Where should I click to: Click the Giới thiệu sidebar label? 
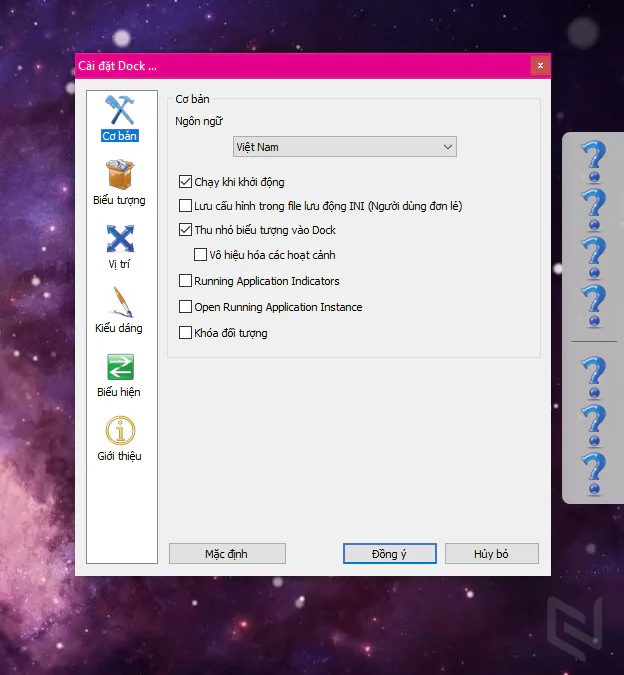point(119,456)
